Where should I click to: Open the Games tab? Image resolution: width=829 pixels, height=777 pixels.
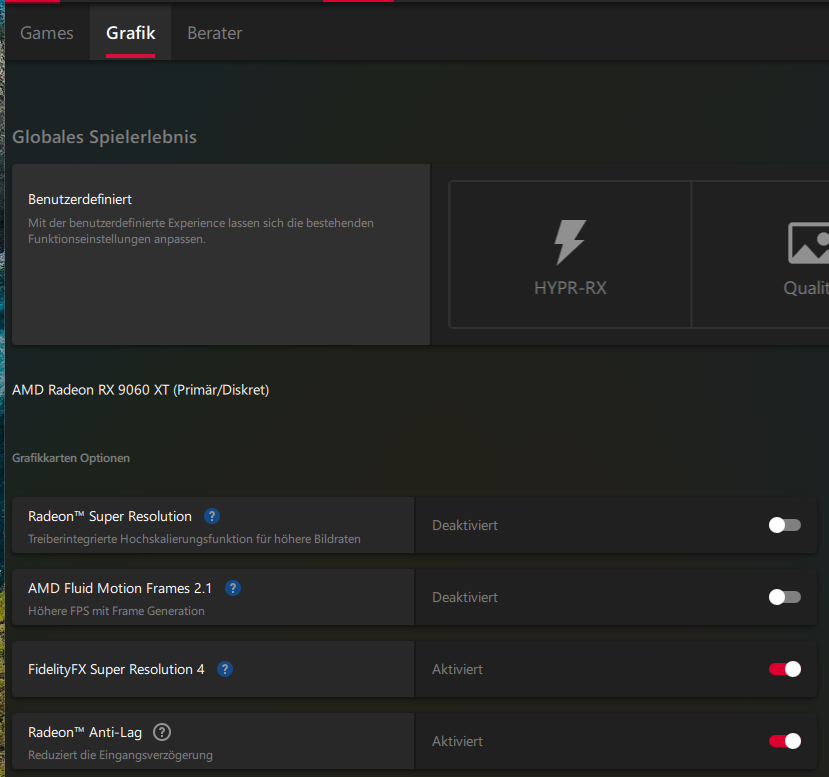click(x=47, y=33)
